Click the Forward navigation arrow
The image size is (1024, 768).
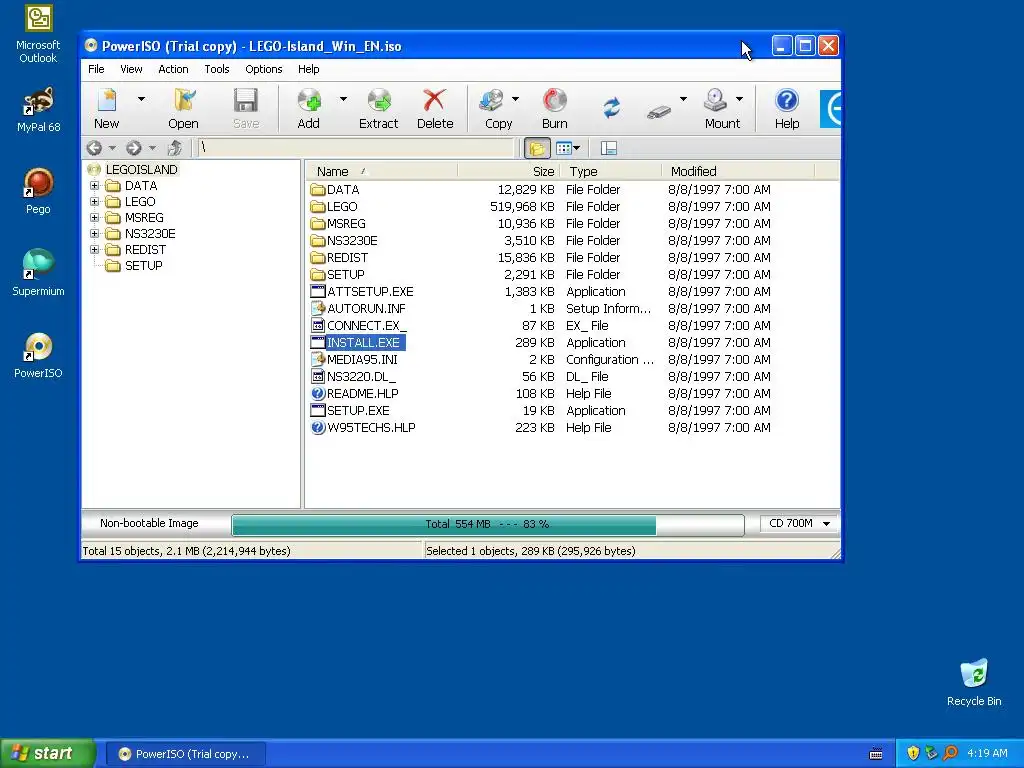coord(134,148)
